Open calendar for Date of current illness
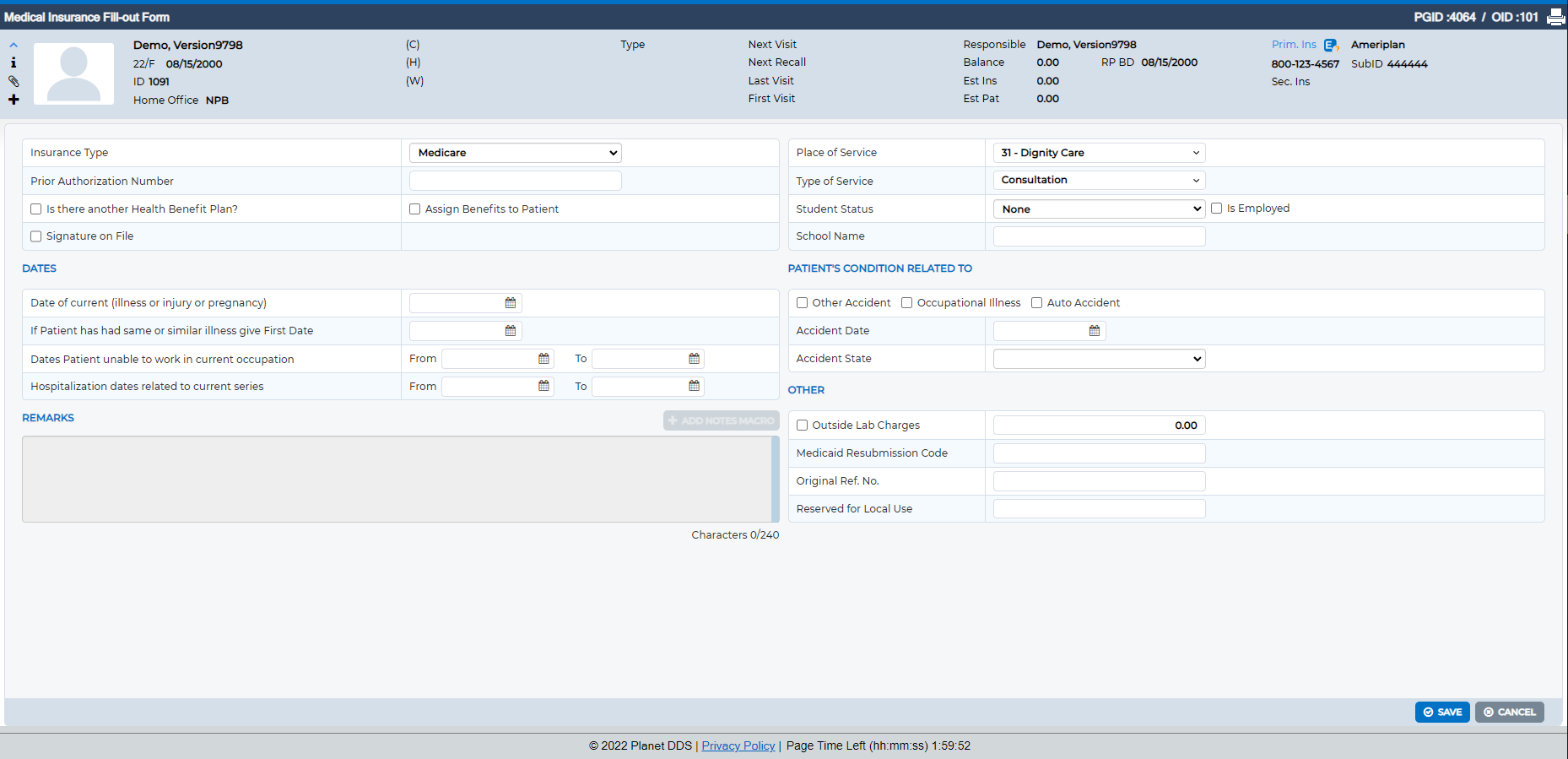 pyautogui.click(x=511, y=303)
